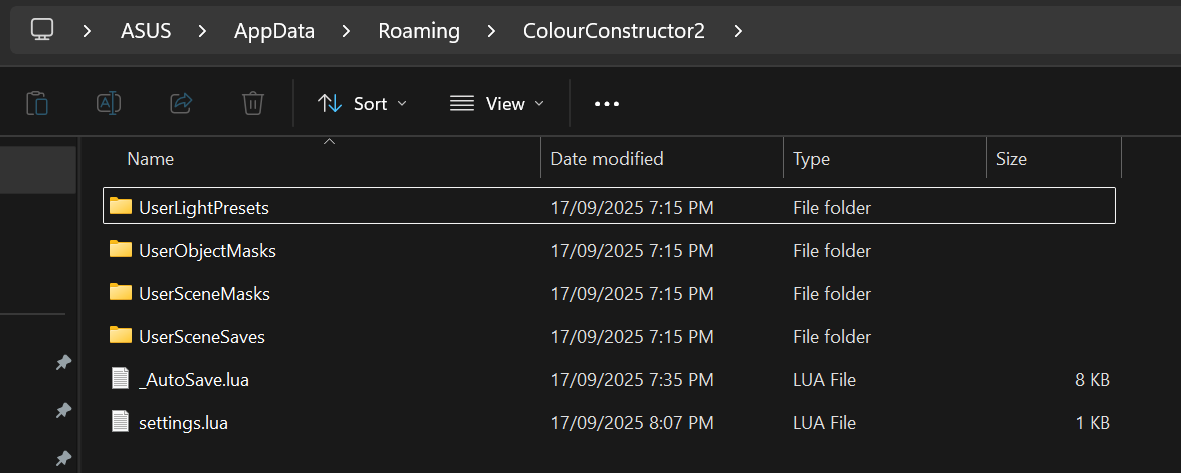Select the settings.lua file icon
The height and width of the screenshot is (473, 1181).
coord(121,422)
